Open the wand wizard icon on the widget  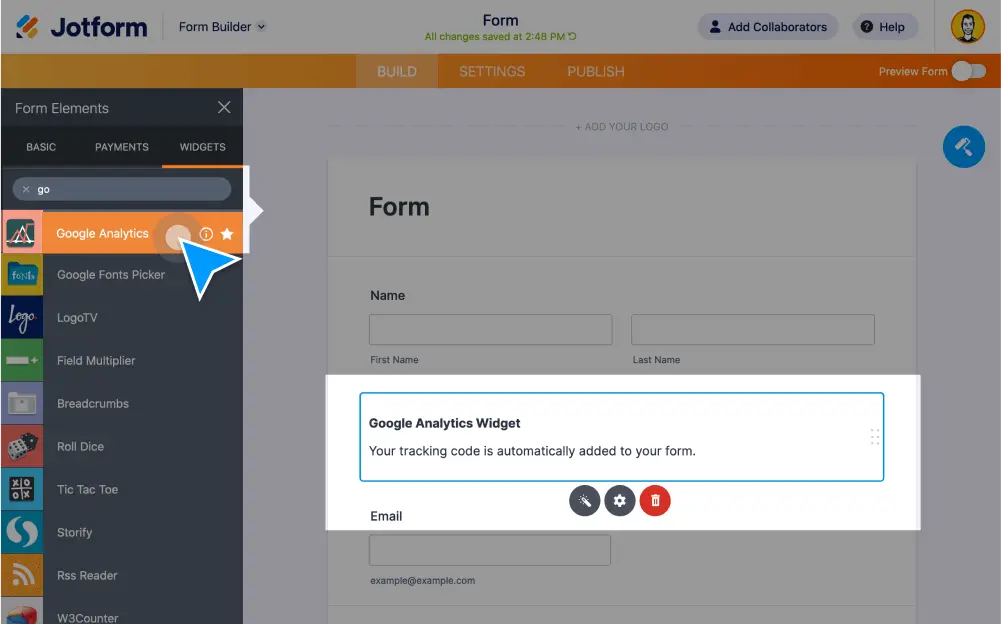click(585, 501)
